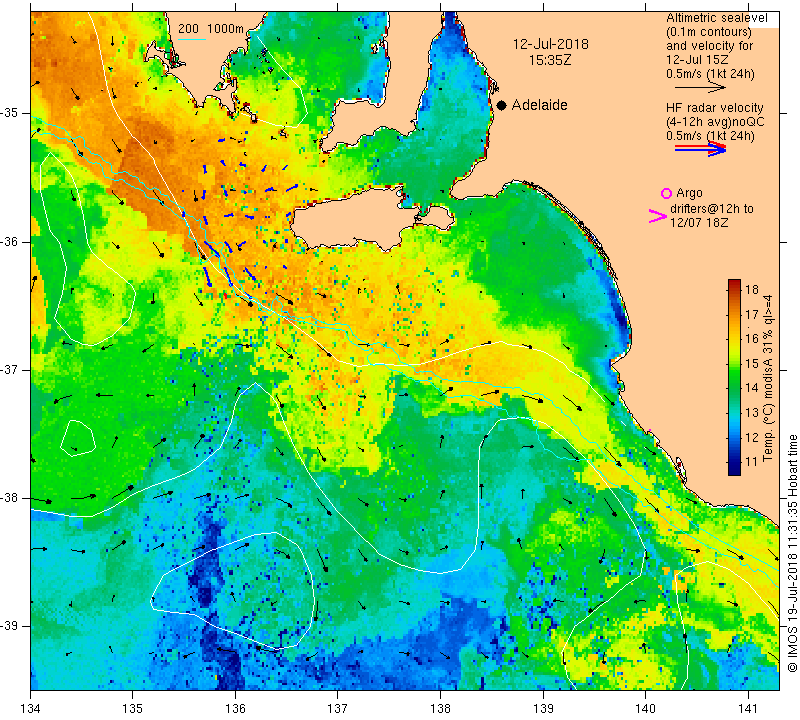This screenshot has width=800, height=720.
Task: Click the colorbar value '12'
Action: click(x=752, y=437)
